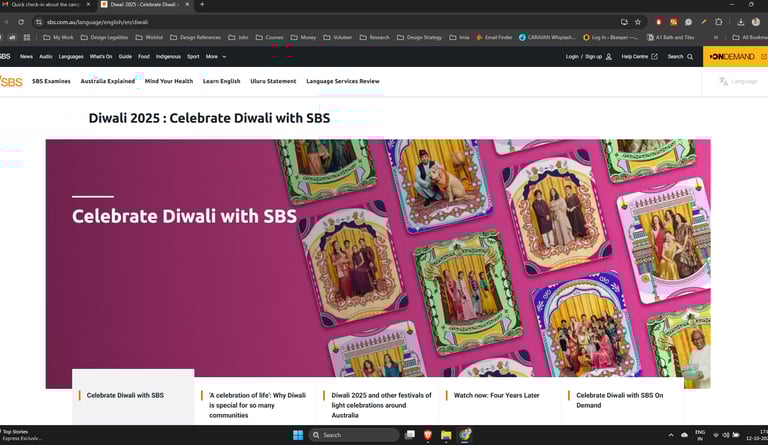Open the My Work bookmark folder
Image resolution: width=768 pixels, height=445 pixels.
pyautogui.click(x=58, y=37)
